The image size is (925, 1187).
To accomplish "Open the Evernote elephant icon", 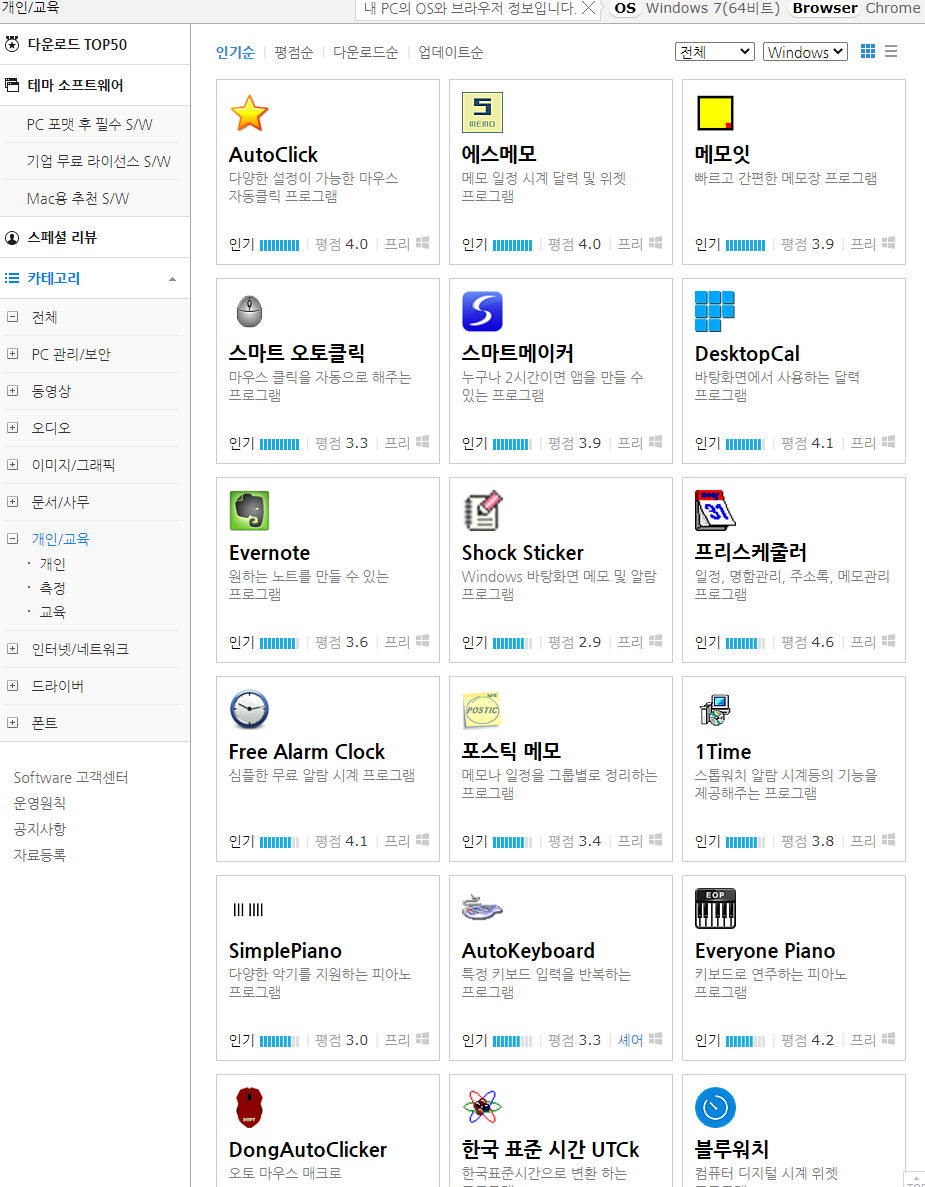I will click(249, 510).
